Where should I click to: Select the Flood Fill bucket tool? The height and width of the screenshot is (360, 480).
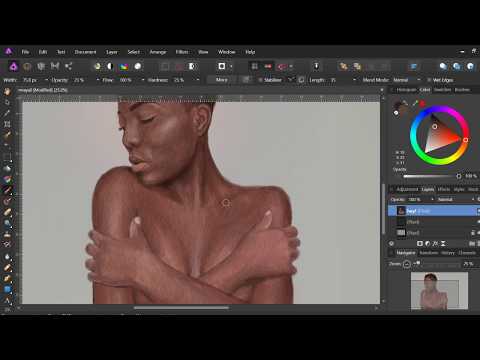click(x=7, y=168)
